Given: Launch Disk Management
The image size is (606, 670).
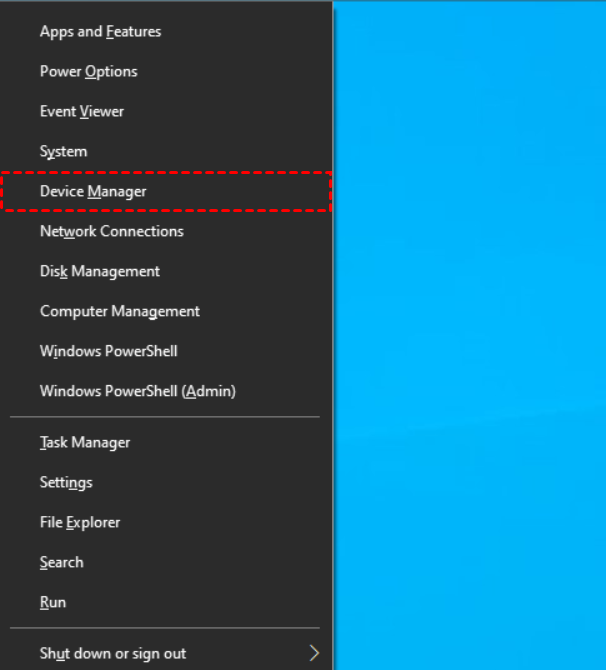Looking at the screenshot, I should [x=165, y=271].
